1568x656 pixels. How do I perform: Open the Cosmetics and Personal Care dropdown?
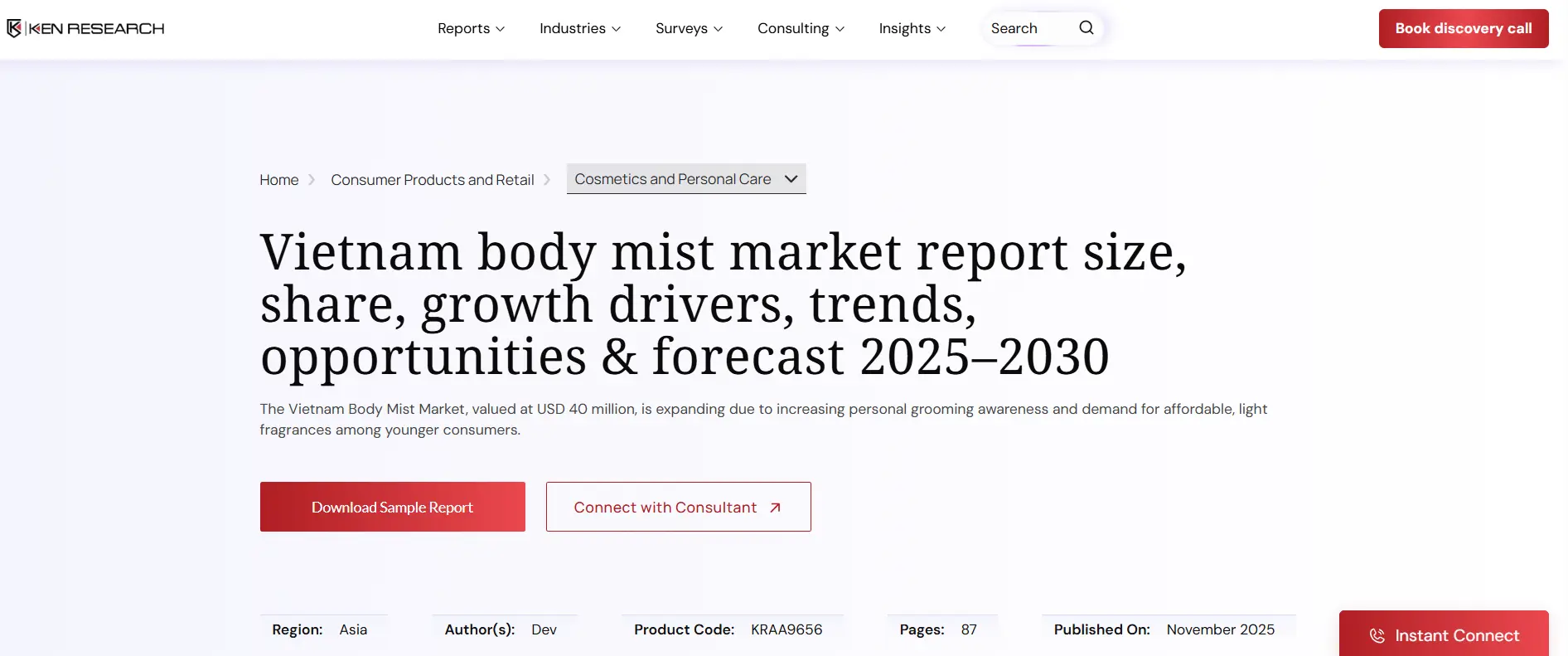(x=686, y=179)
